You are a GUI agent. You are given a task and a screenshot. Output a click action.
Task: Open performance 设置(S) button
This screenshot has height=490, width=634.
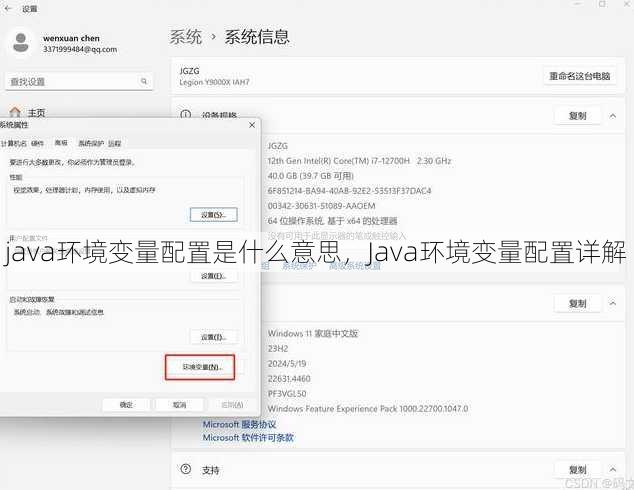213,215
